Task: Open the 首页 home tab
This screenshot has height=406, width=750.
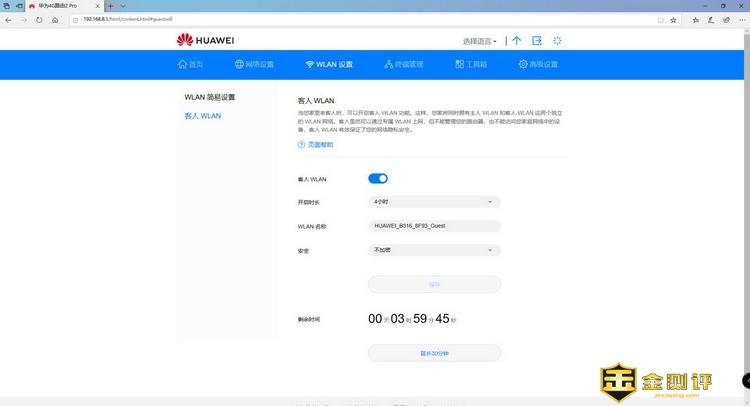Action: click(190, 64)
